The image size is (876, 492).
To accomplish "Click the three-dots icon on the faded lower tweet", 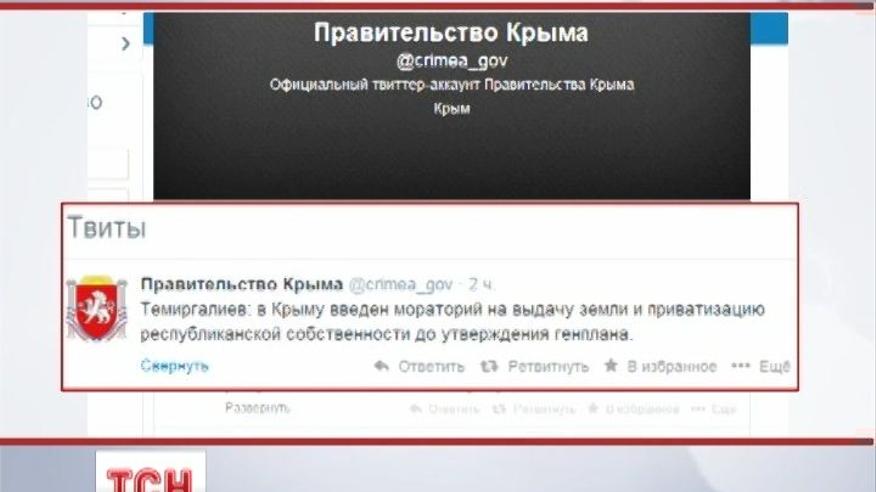I will coord(698,409).
